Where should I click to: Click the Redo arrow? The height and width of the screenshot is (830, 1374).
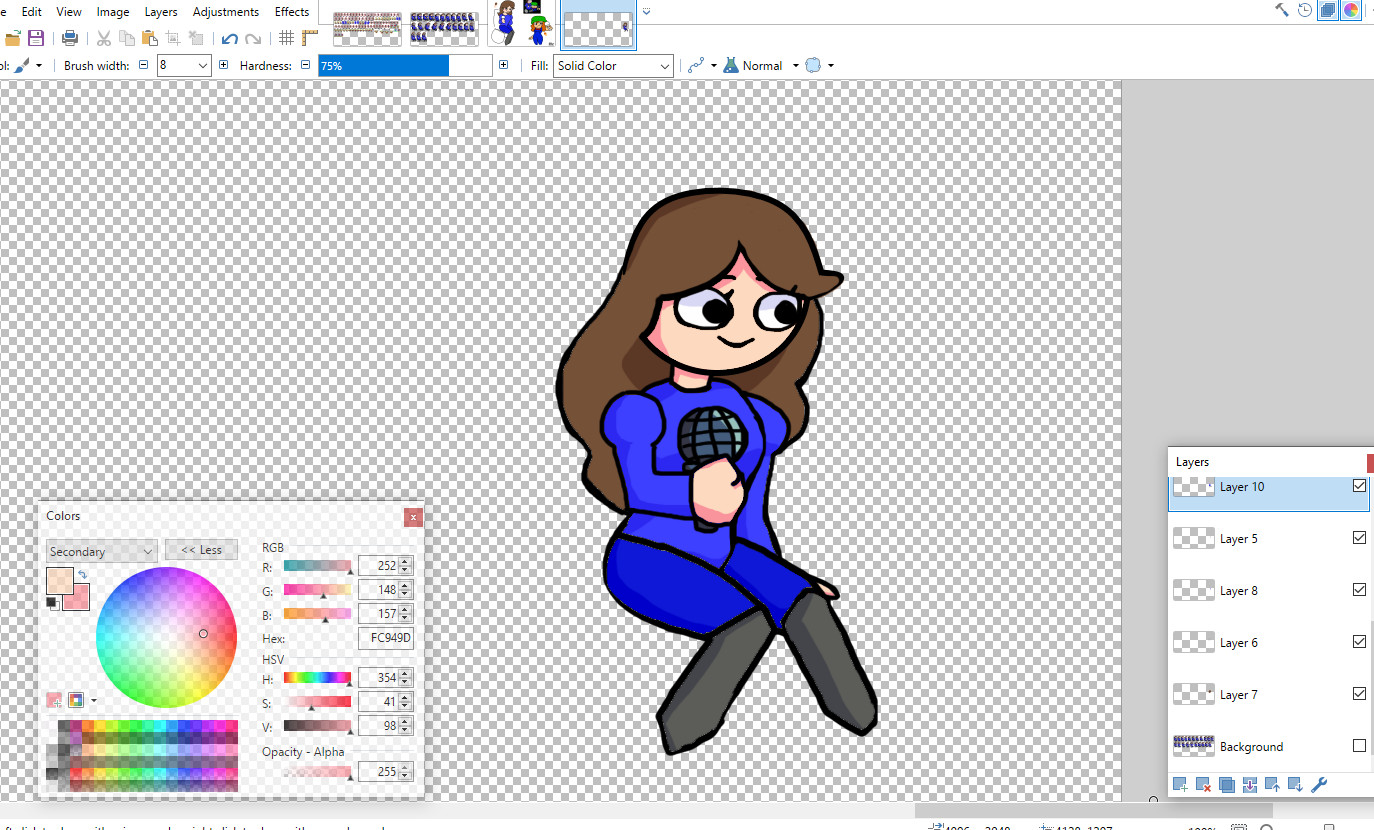253,38
